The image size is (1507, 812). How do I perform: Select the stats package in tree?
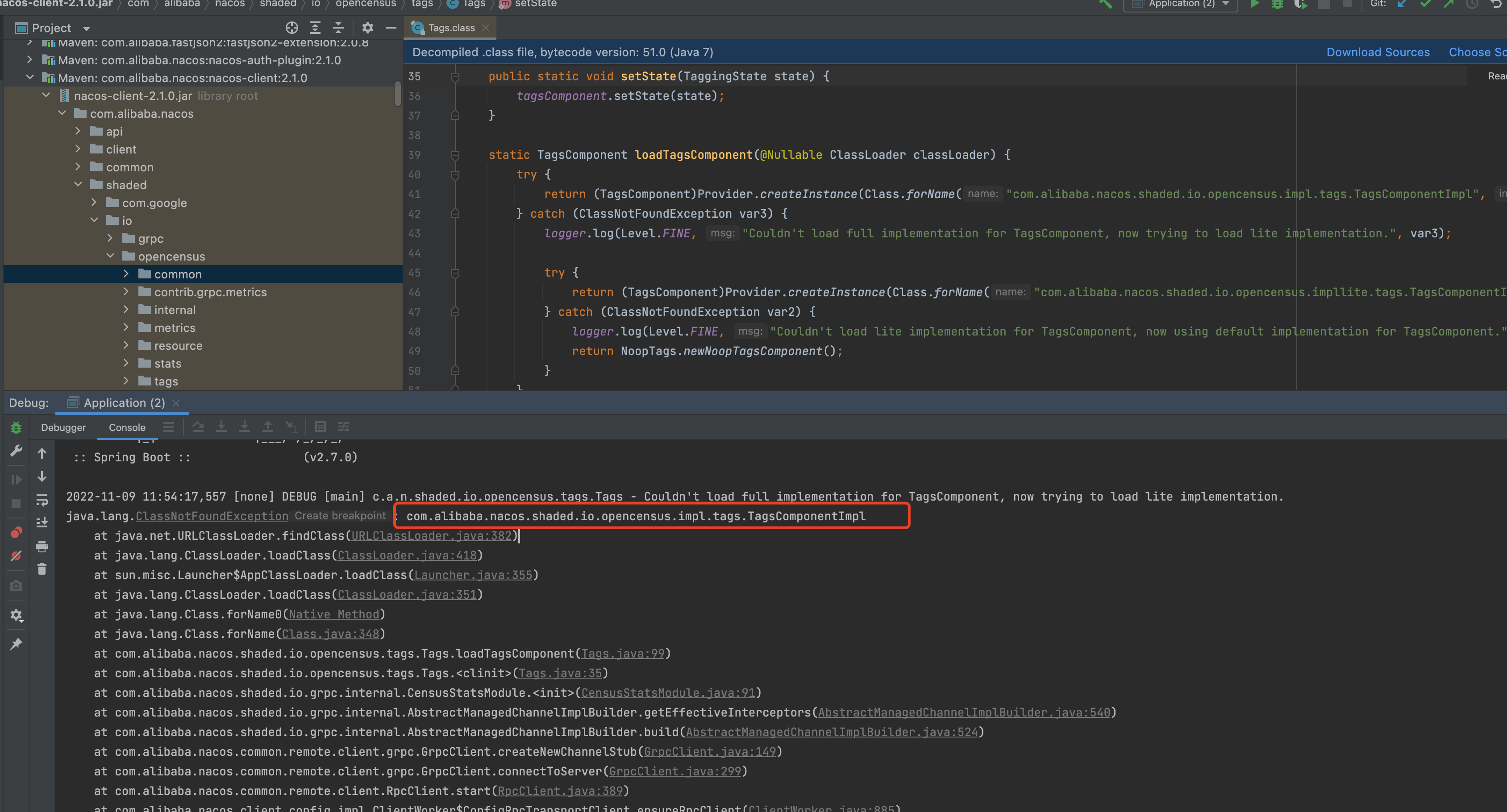pos(168,363)
